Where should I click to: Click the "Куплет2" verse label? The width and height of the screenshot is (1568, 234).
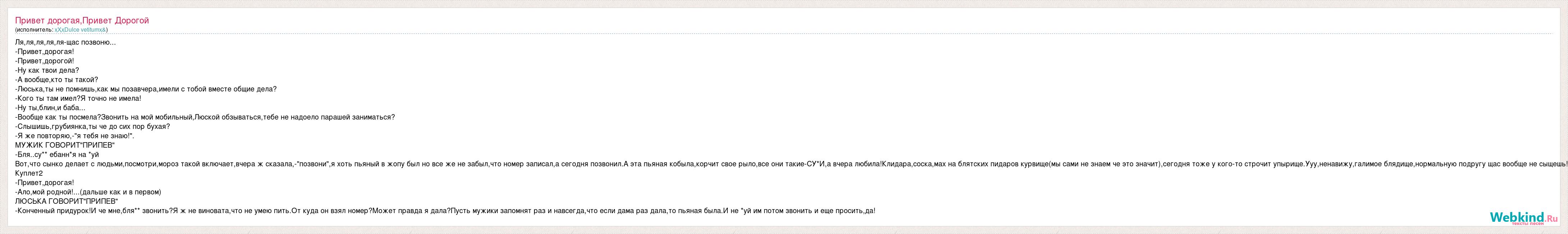pyautogui.click(x=29, y=173)
